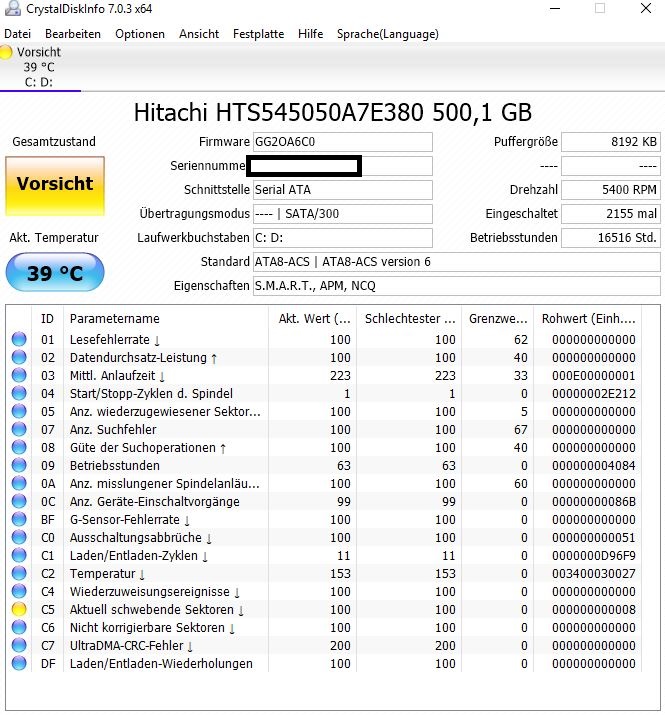Click the Grenzwert column header

497,318
